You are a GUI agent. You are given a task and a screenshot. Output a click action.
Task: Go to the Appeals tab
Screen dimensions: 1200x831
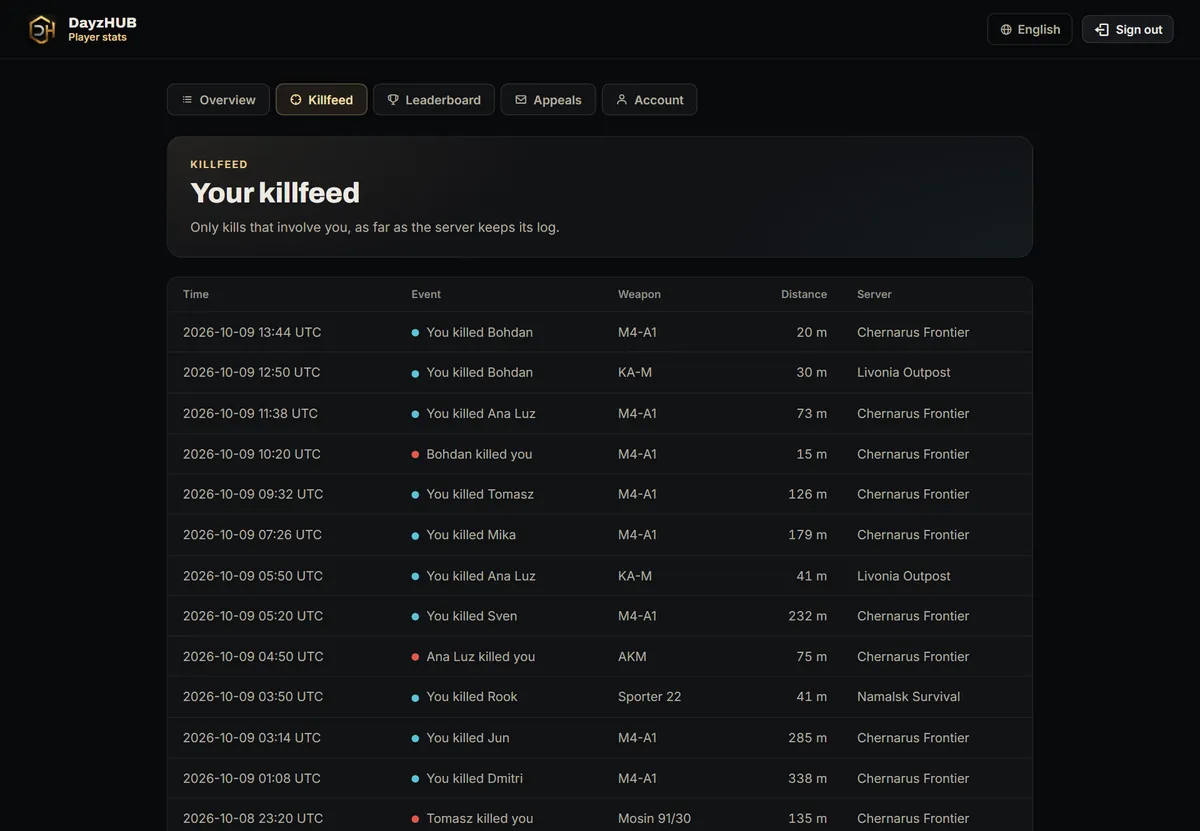click(x=548, y=100)
